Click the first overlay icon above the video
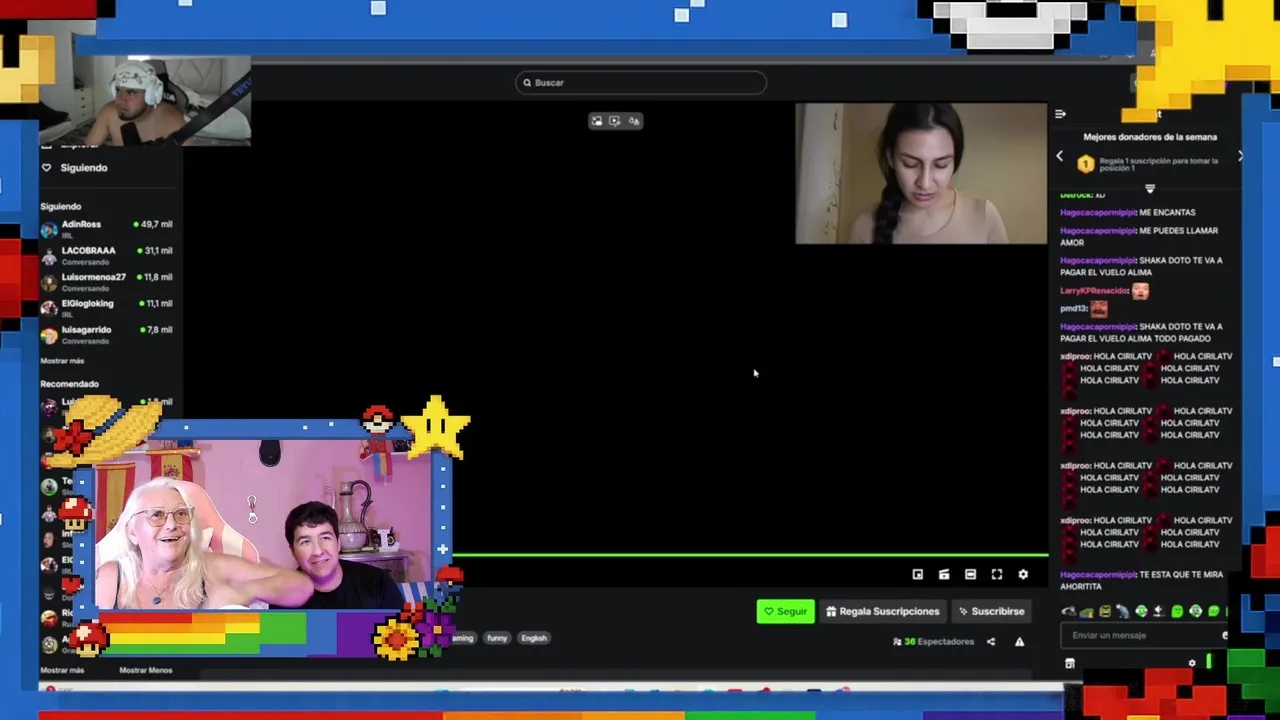Viewport: 1280px width, 720px height. click(x=596, y=121)
